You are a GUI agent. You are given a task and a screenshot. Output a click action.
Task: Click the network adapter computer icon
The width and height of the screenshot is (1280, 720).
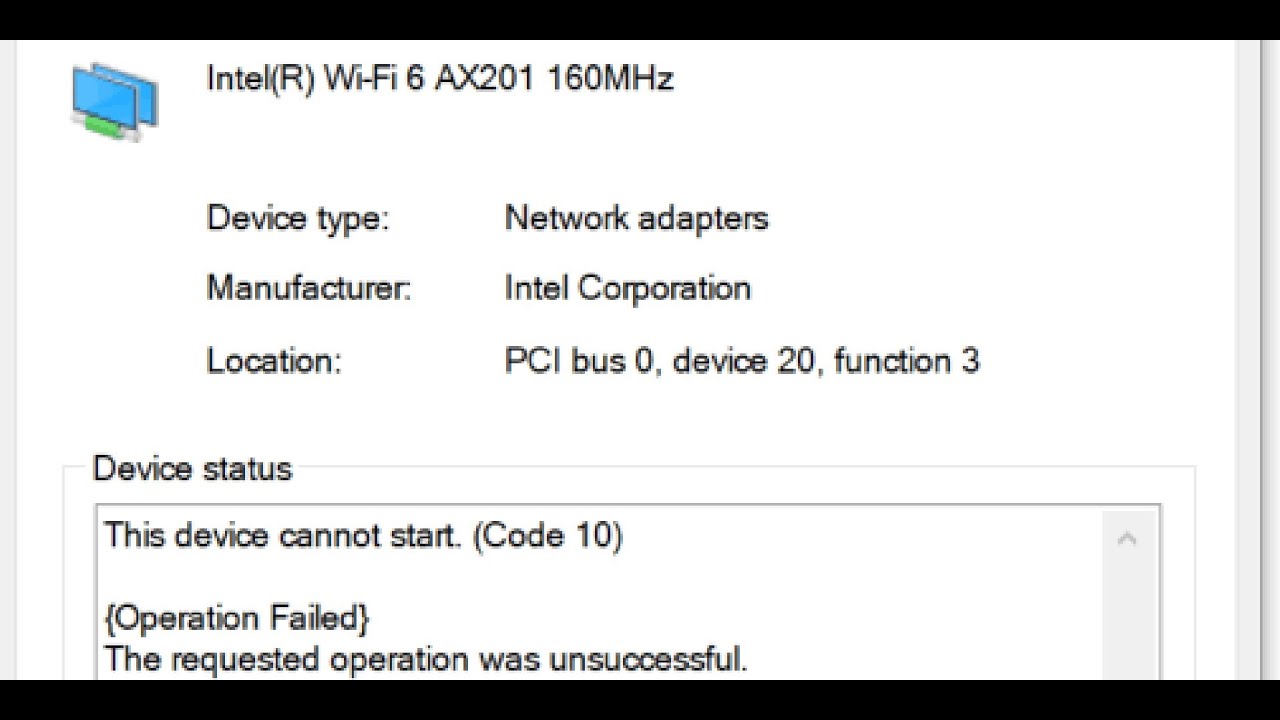[x=114, y=100]
